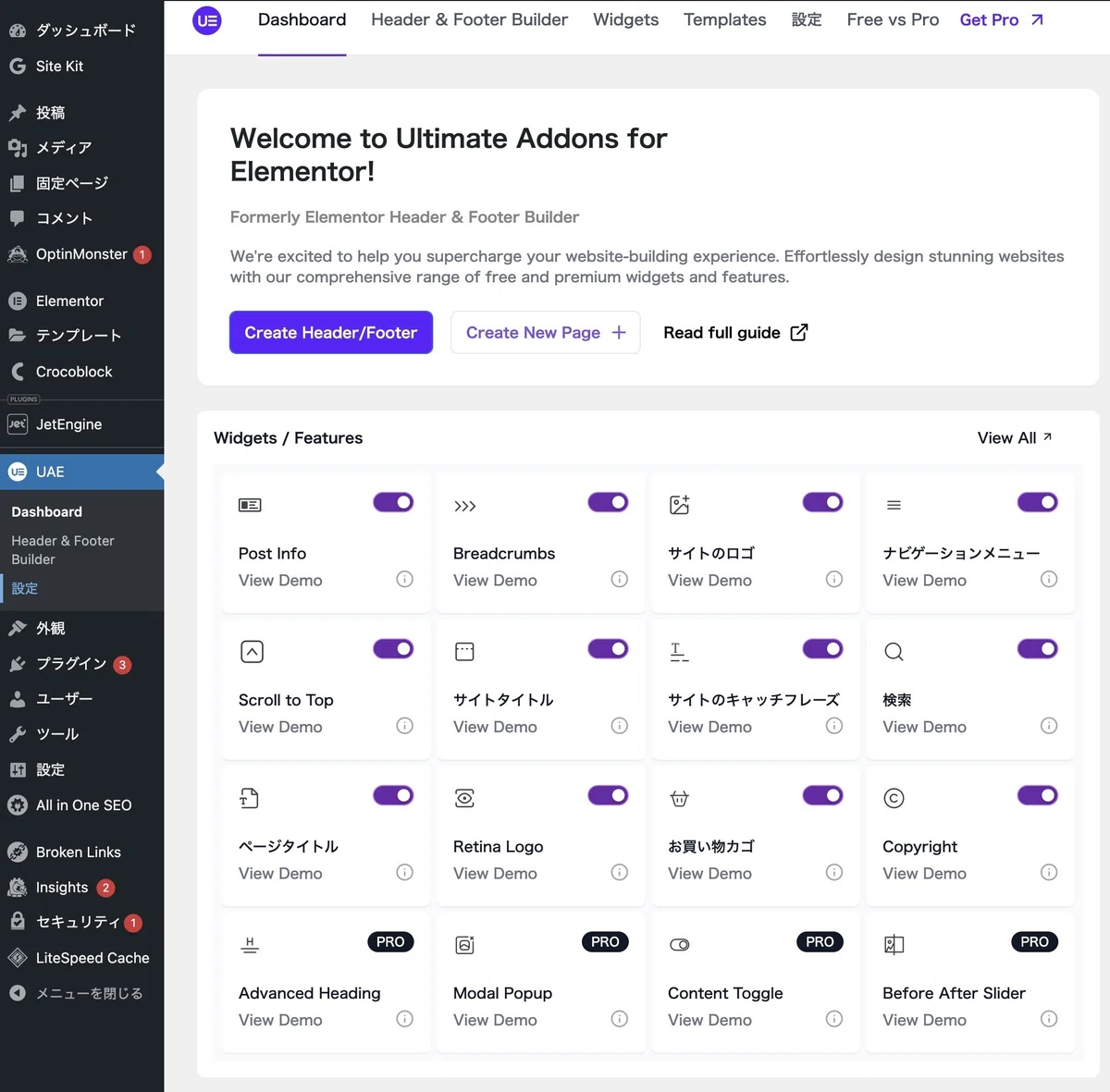Open View Demo for Modal Popup

[x=495, y=1020]
